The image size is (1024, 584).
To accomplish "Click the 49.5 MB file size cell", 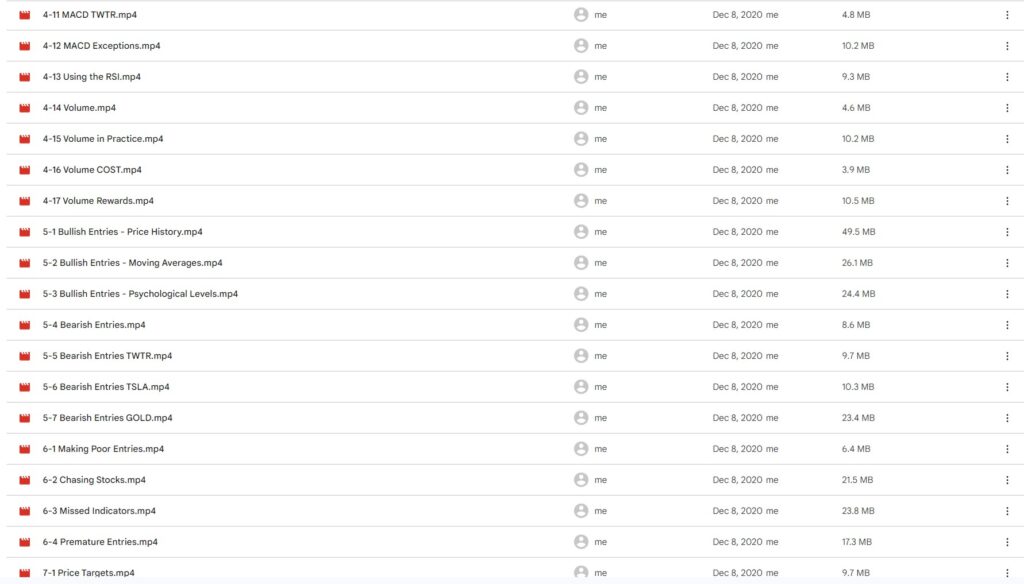I will pyautogui.click(x=858, y=232).
